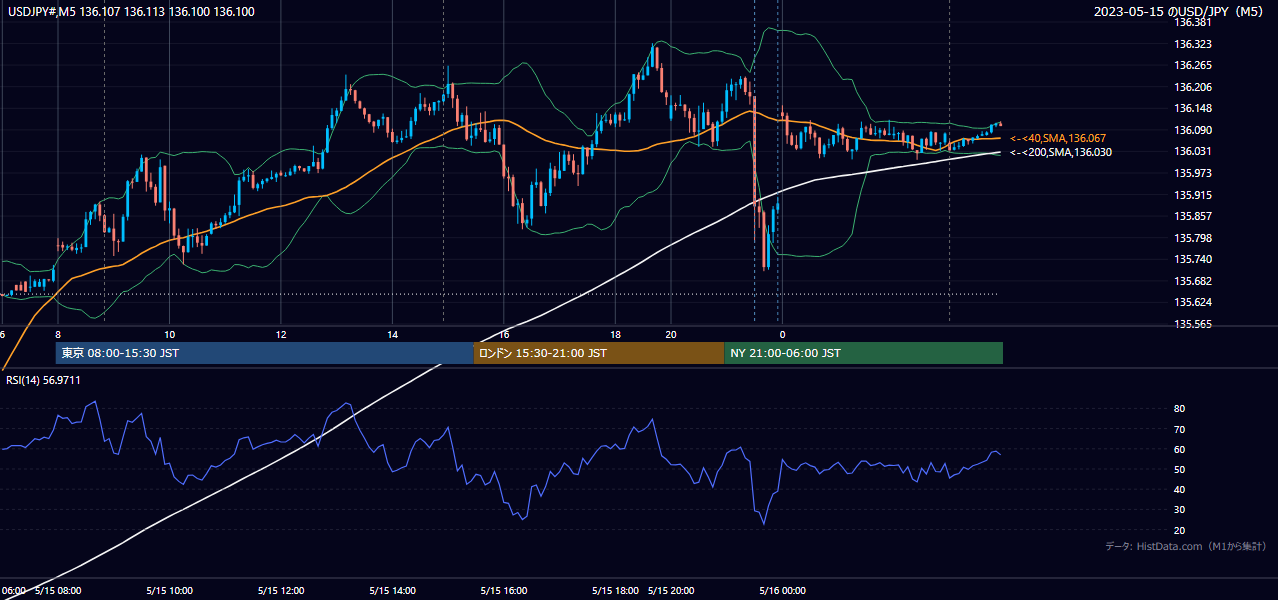Screen dimensions: 1278x600
Task: Click bottom time label 5/16 00:00
Action: click(783, 591)
